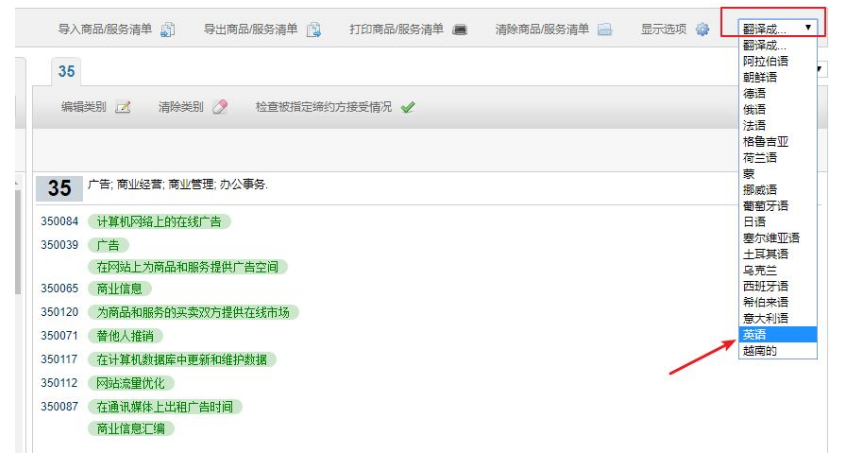
Task: Select 意大利语 from translation list
Action: tap(777, 318)
